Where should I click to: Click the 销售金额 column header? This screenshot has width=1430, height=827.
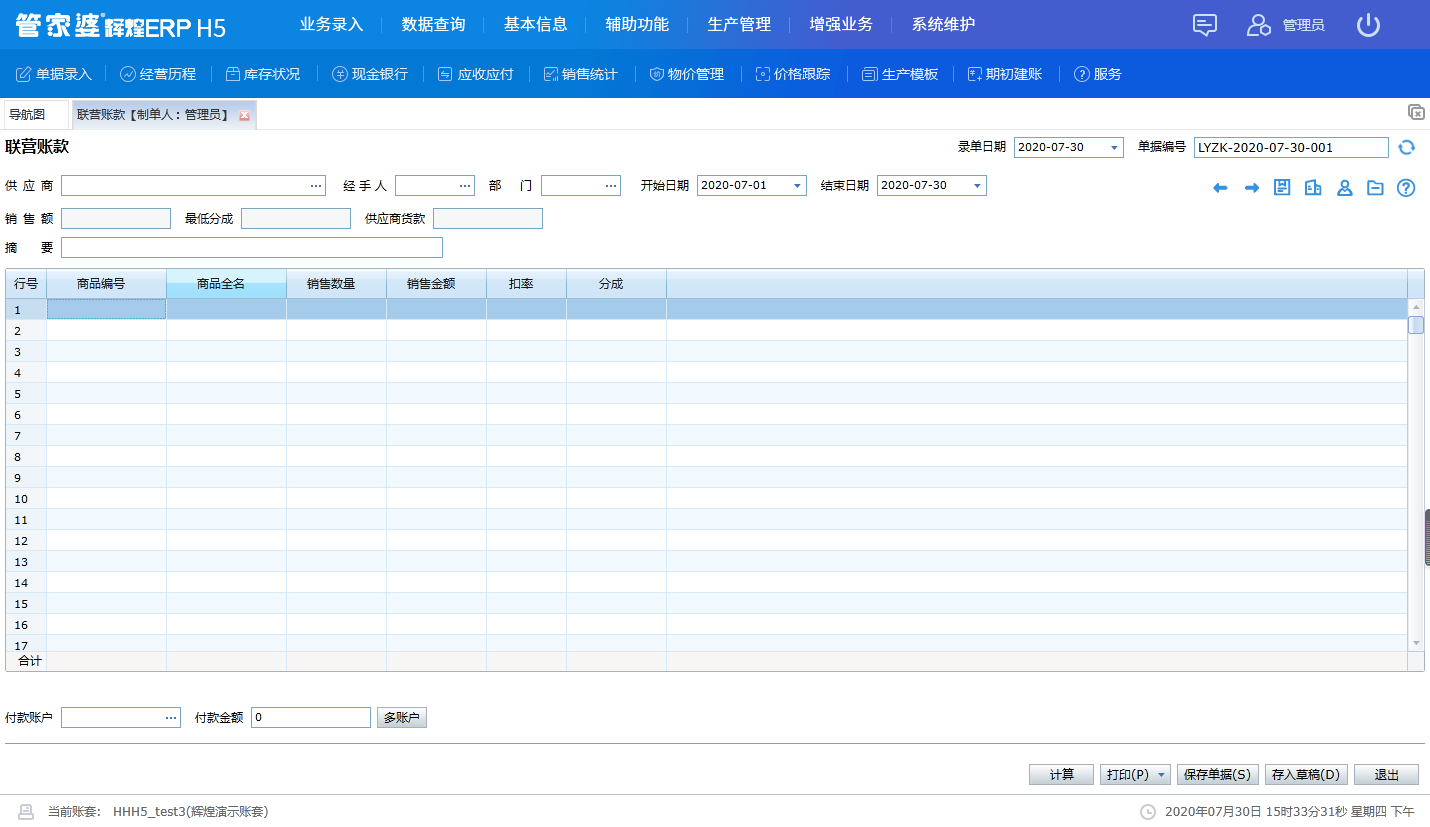[x=436, y=284]
